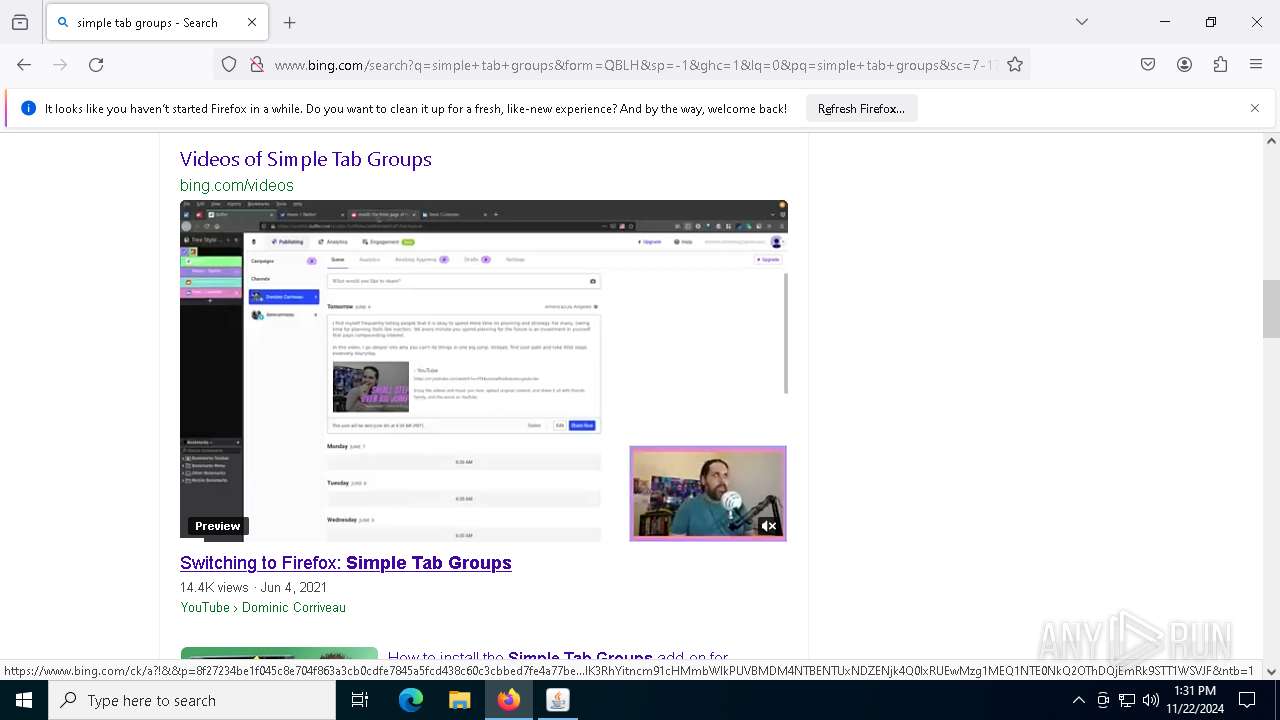1280x720 pixels.
Task: Open the Java app on taskbar
Action: (558, 700)
